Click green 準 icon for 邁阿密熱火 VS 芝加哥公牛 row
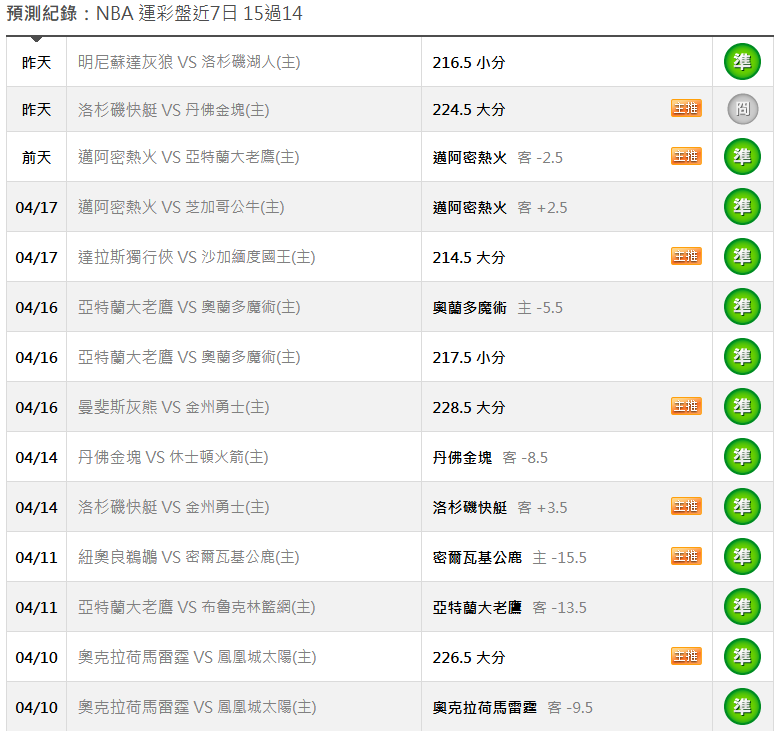Viewport: 774px width, 731px height. coord(742,207)
